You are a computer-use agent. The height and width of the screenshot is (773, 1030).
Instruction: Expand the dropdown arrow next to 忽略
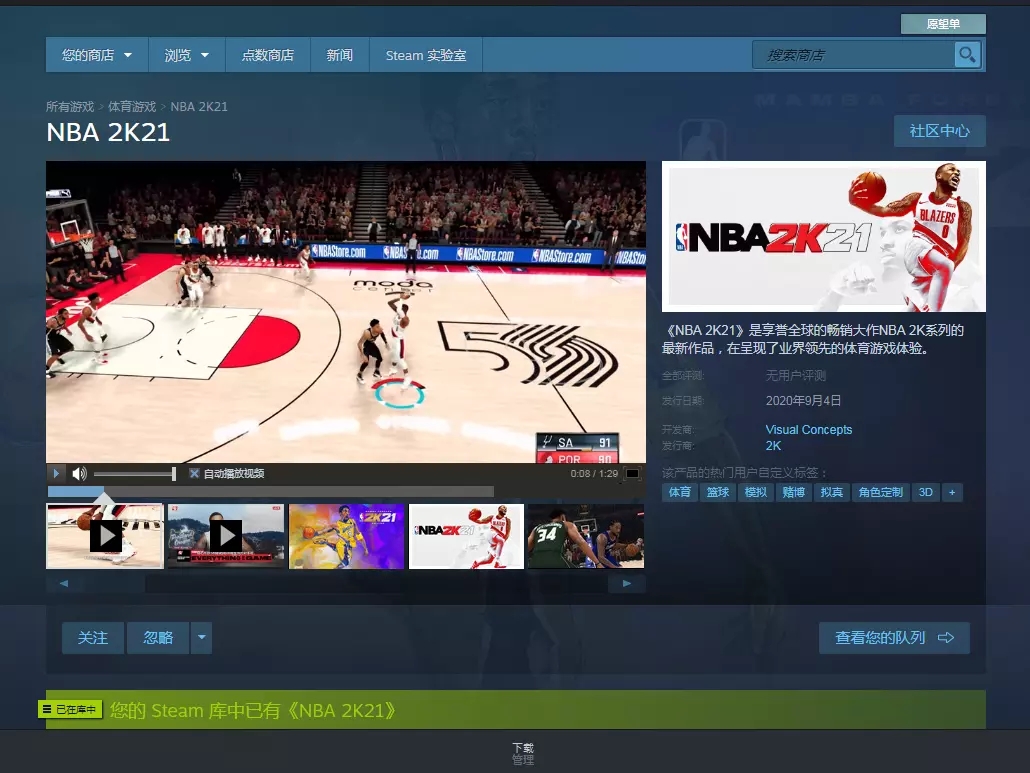click(x=201, y=637)
